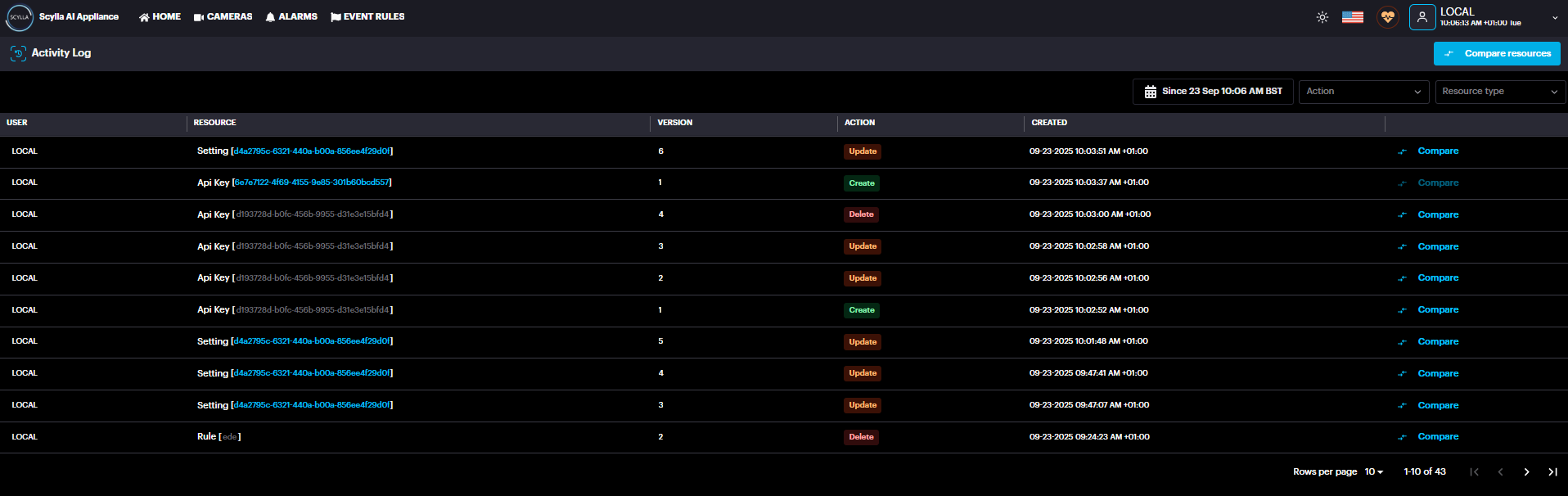Expand the LOCAL user account menu
Viewport: 1568px width, 496px height.
(x=1554, y=17)
